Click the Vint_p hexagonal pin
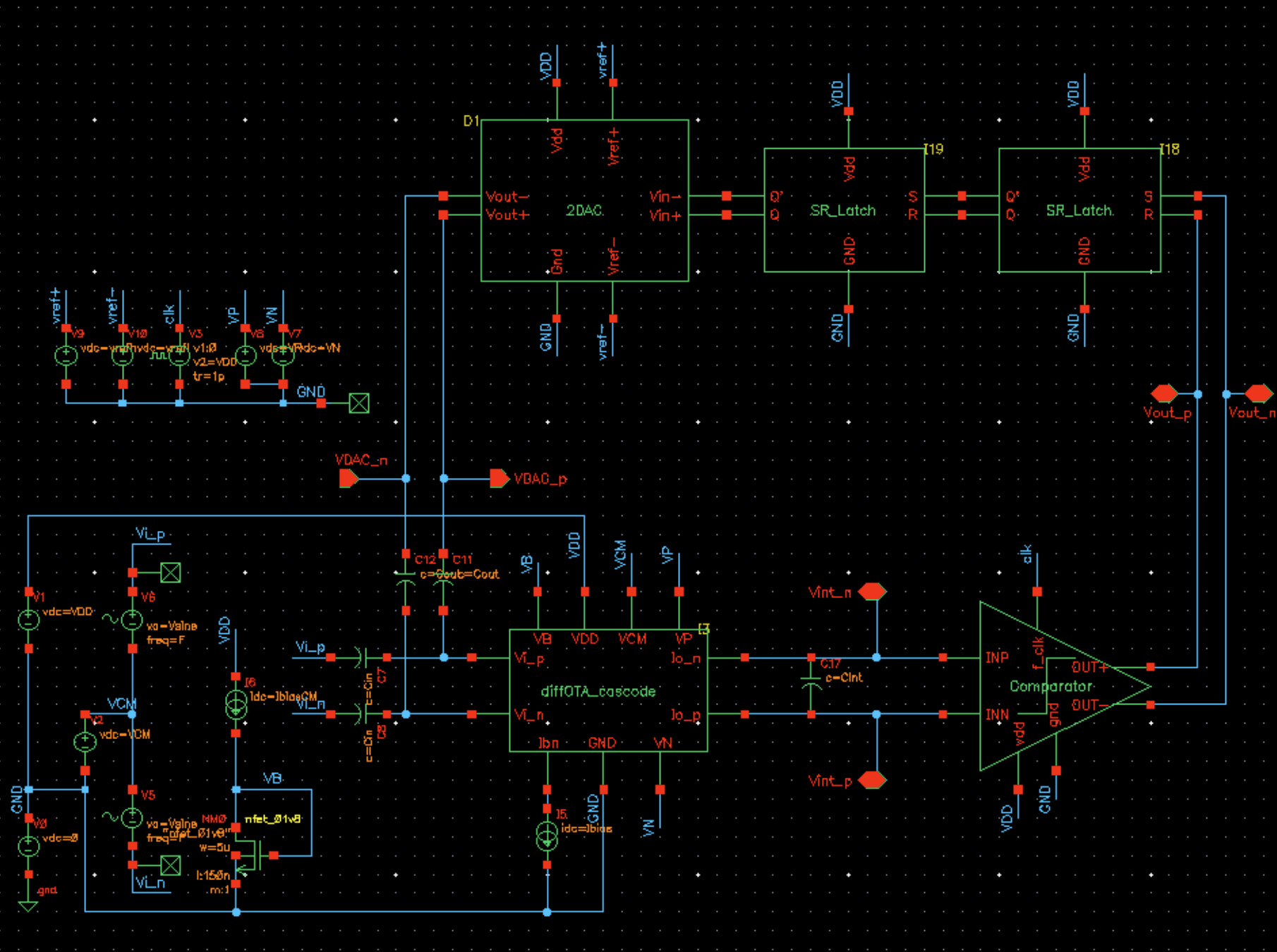 click(872, 781)
